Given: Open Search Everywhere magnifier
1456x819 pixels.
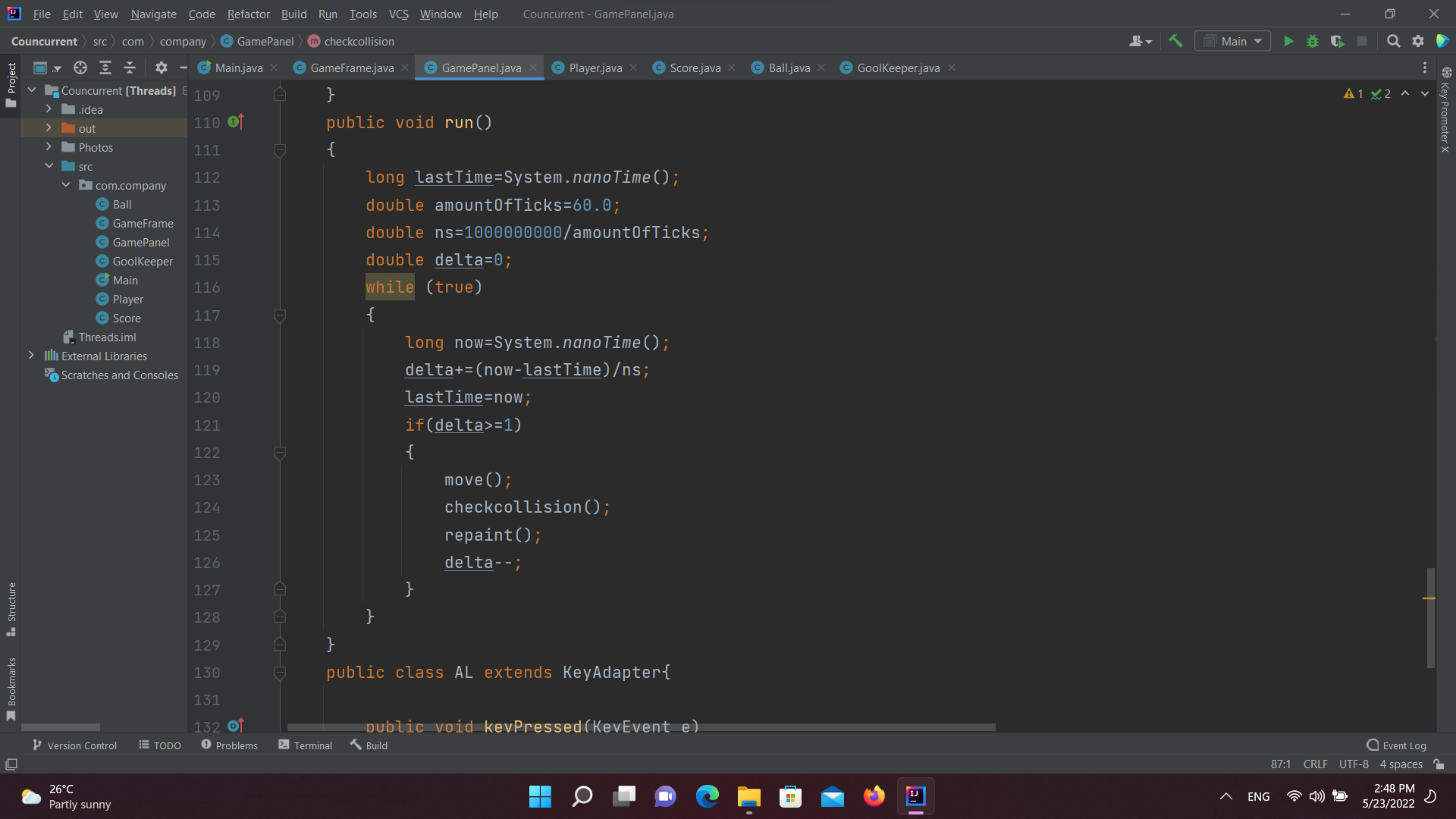Looking at the screenshot, I should (1394, 41).
